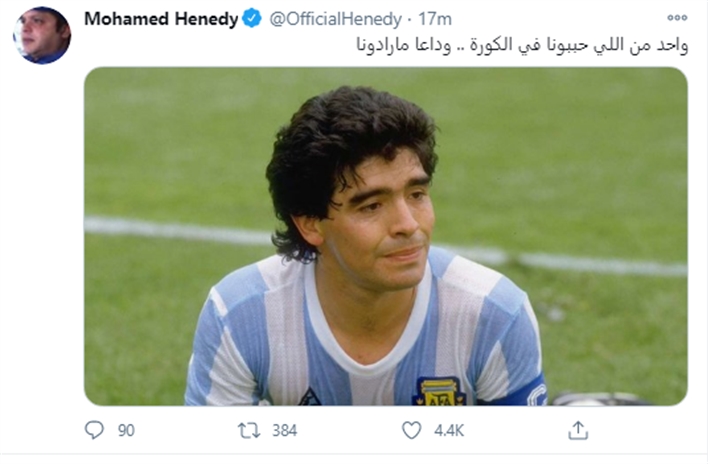The image size is (710, 464).
Task: Click the blue verified badge
Action: point(252,19)
